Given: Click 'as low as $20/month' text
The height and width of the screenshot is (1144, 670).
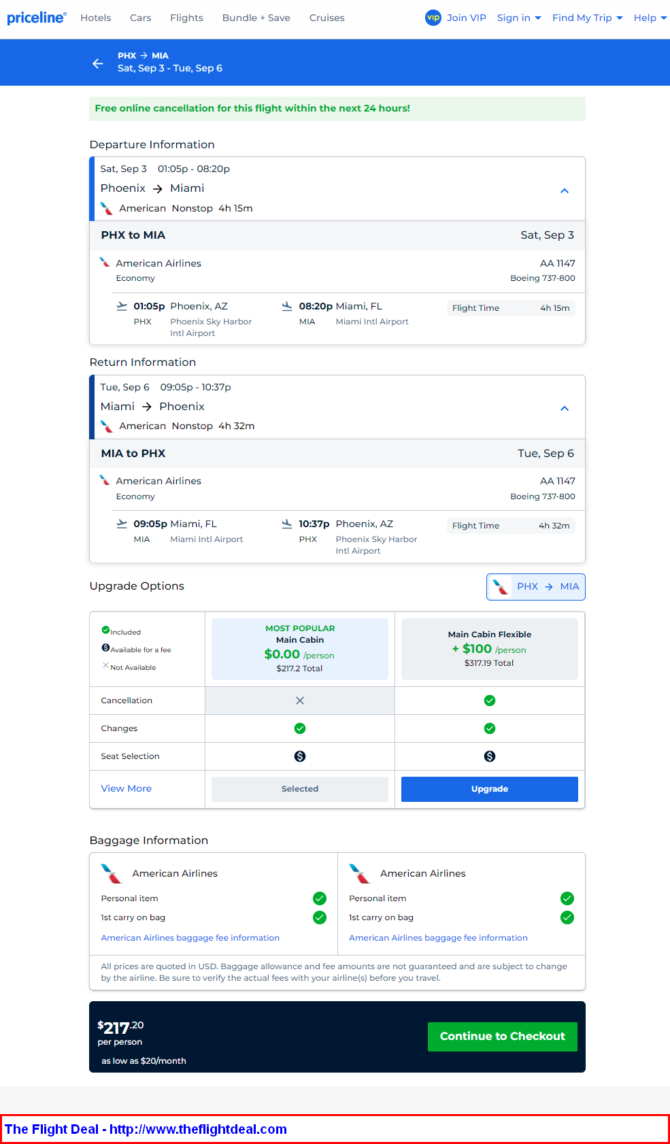Looking at the screenshot, I should (x=144, y=1060).
